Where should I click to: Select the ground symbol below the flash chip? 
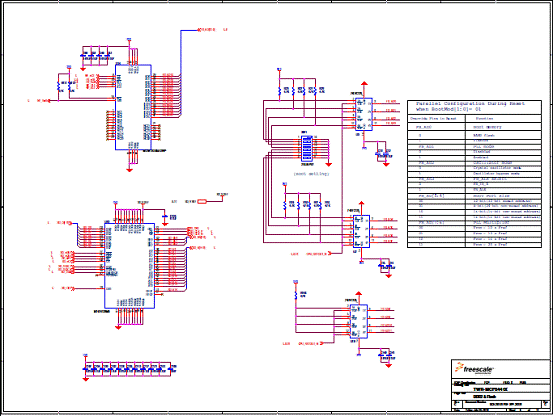(x=129, y=170)
